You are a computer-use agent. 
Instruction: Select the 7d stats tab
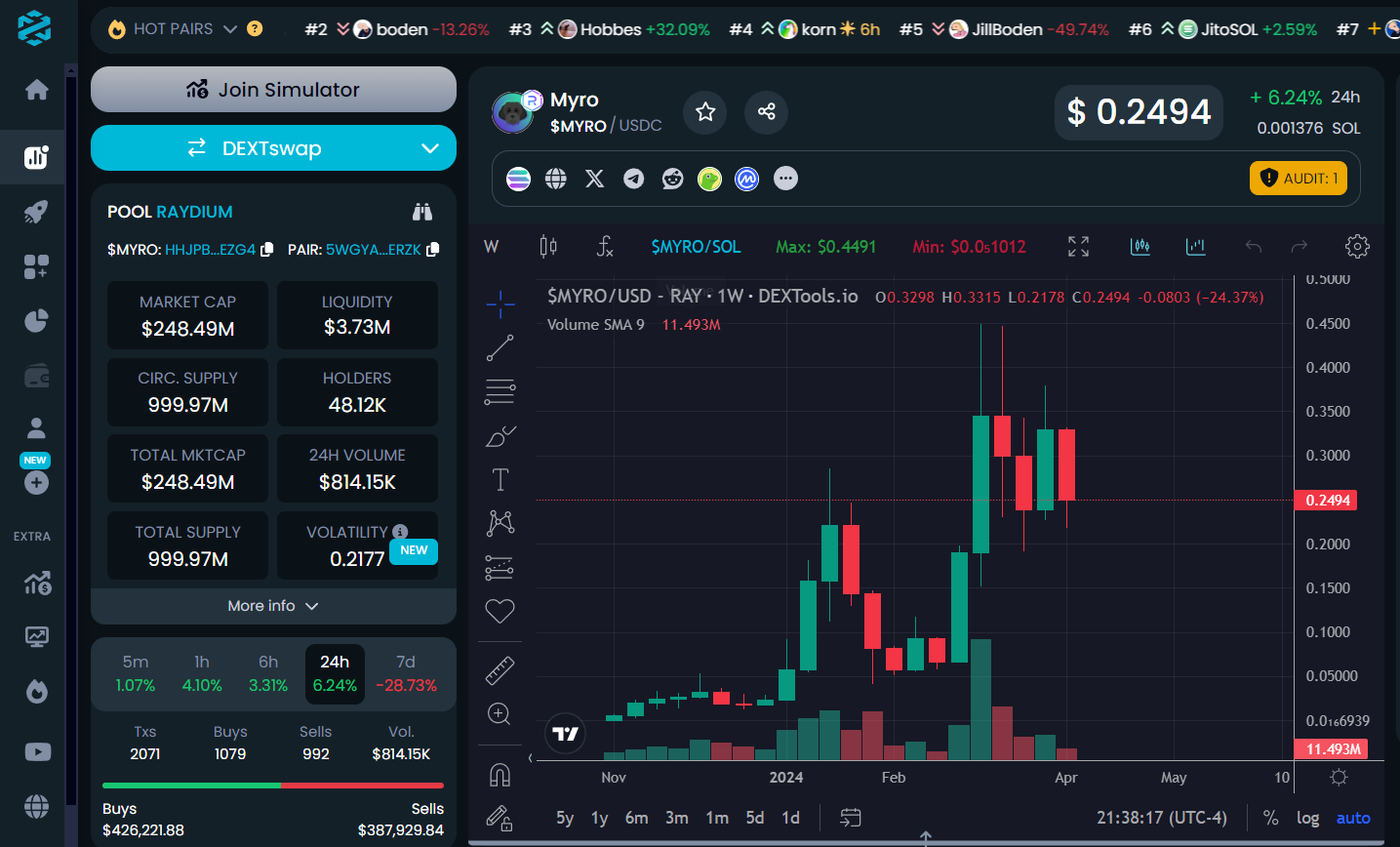(x=406, y=673)
